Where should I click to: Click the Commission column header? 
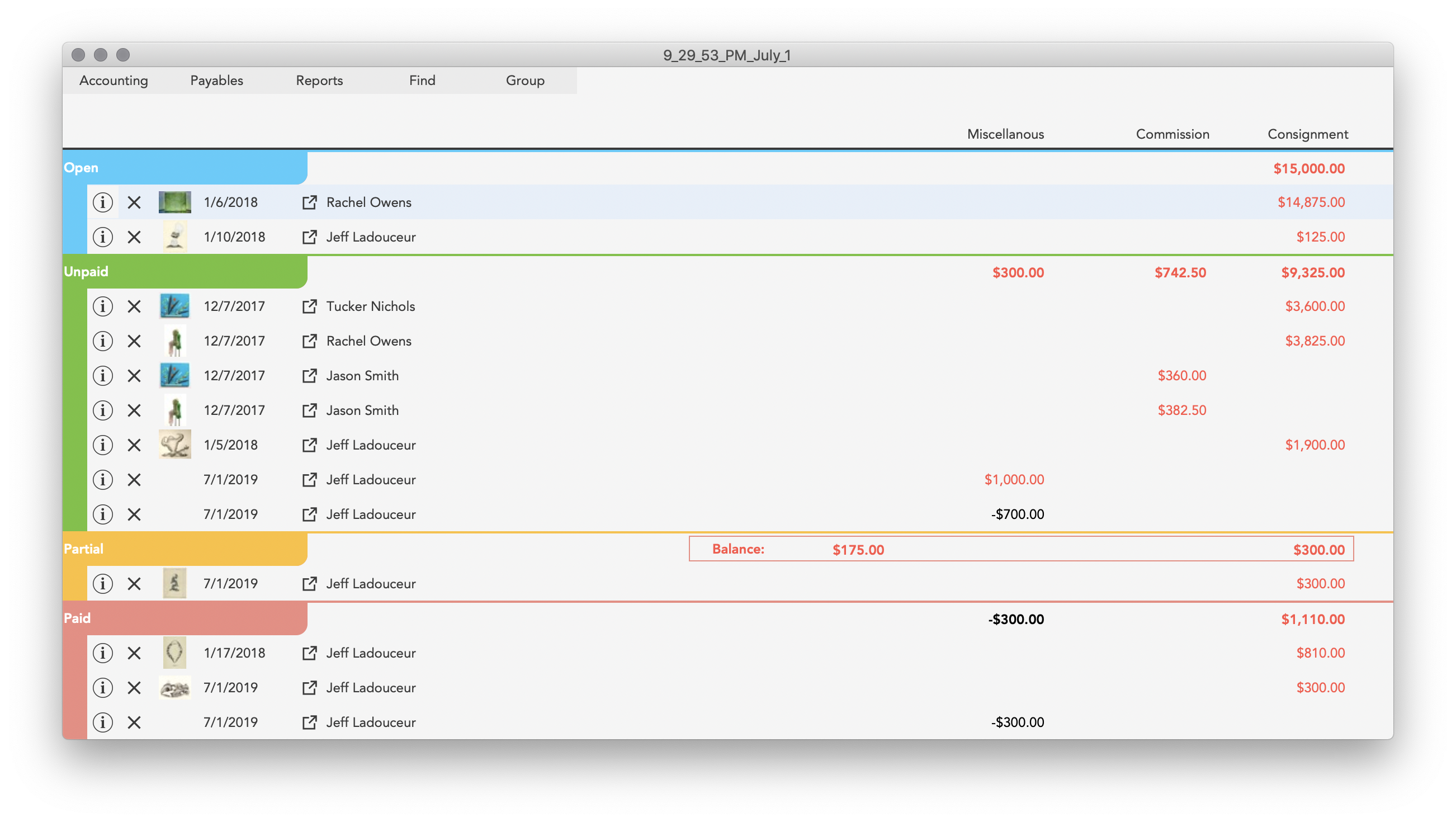click(1173, 134)
